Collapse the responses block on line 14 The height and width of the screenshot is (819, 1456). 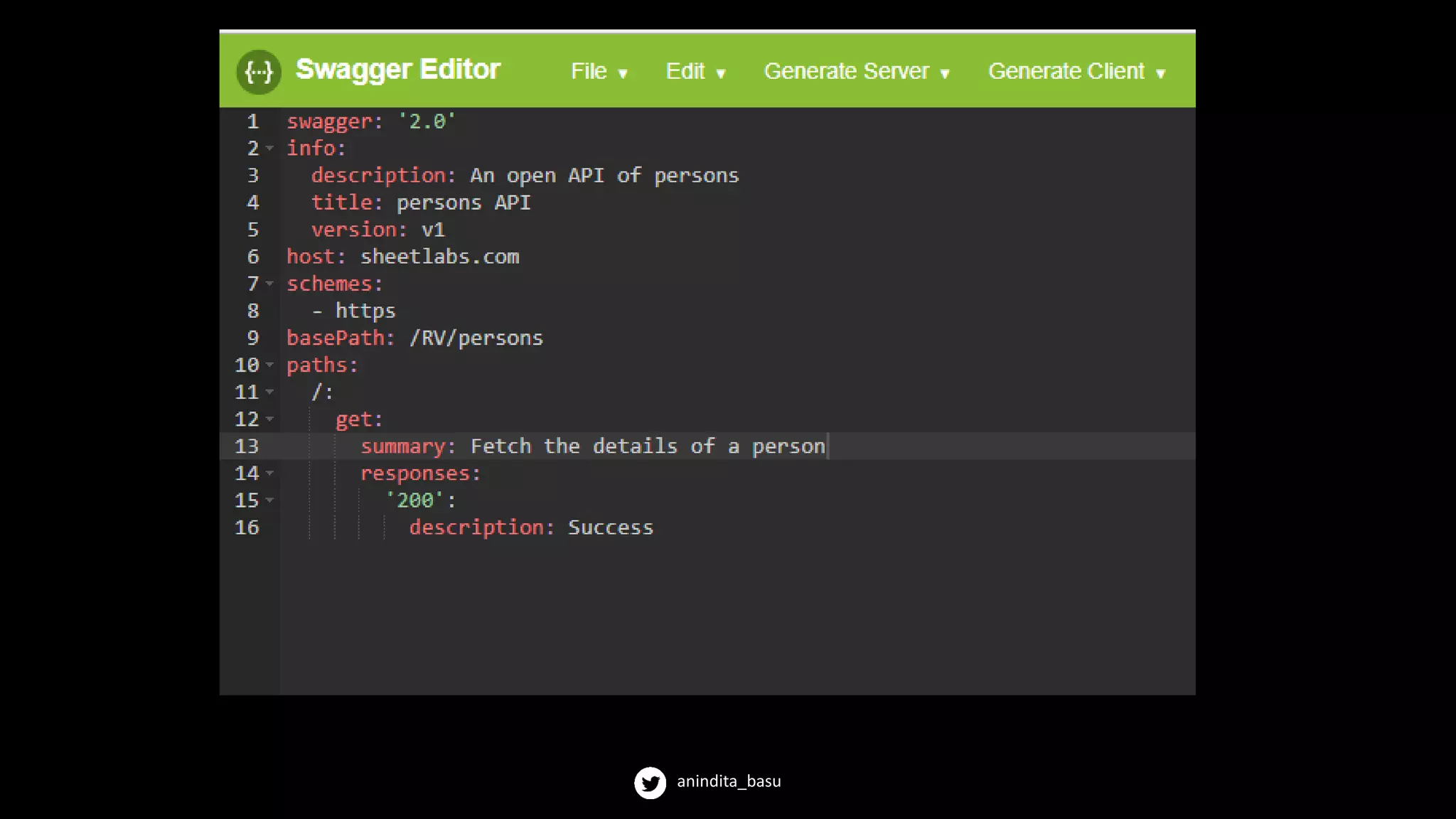pos(270,473)
